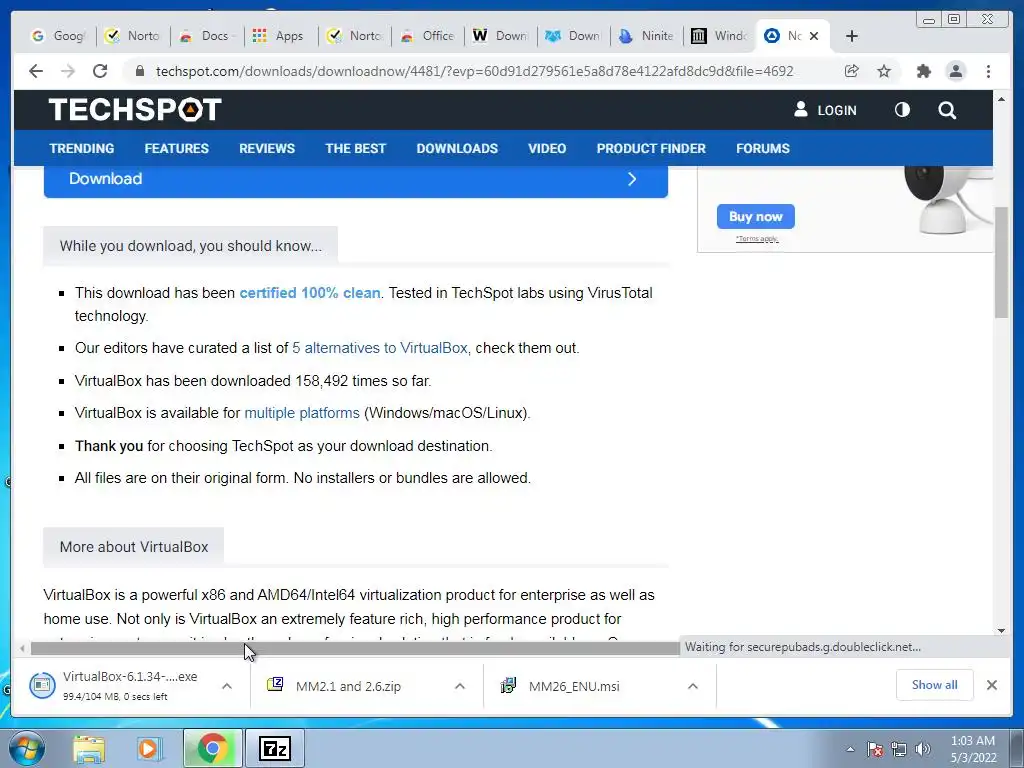This screenshot has width=1024, height=768.
Task: Open the DOWNLOADS menu item
Action: pos(457,148)
